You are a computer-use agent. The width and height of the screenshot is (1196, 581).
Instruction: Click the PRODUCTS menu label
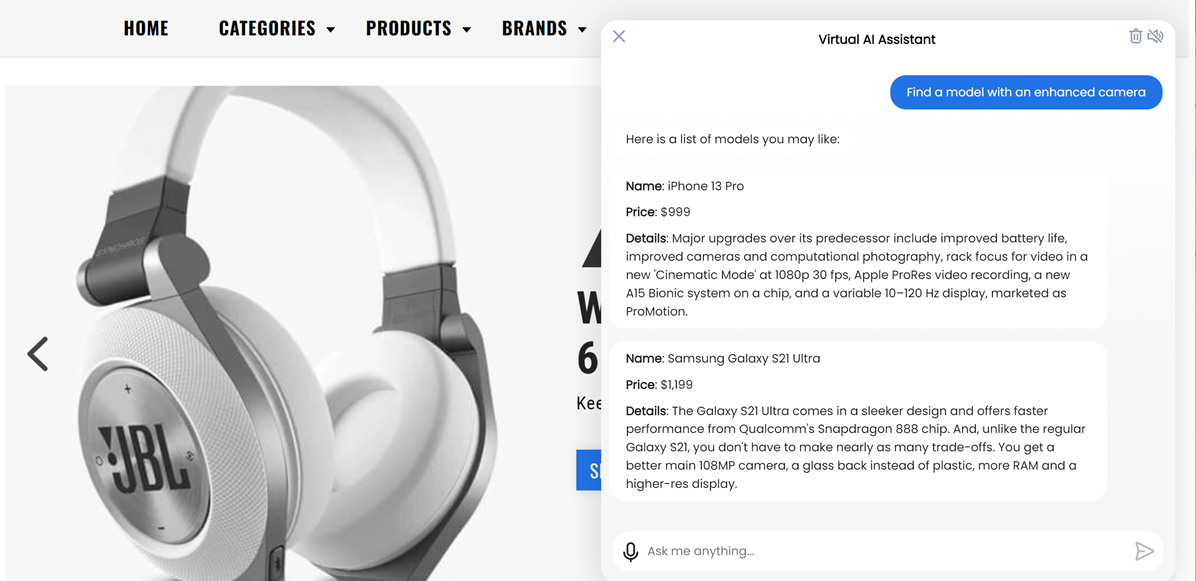click(408, 29)
